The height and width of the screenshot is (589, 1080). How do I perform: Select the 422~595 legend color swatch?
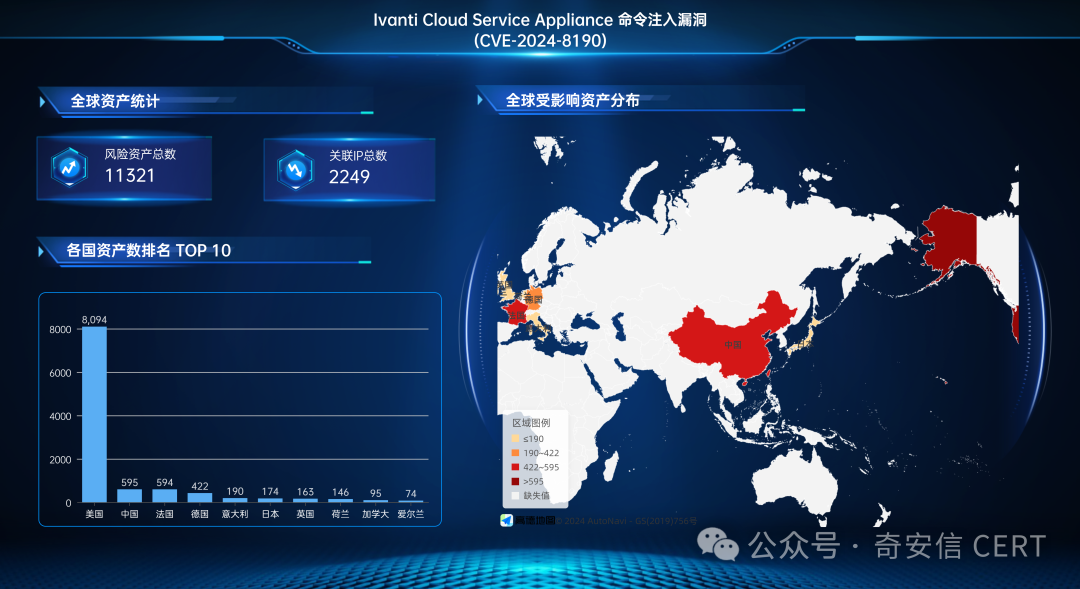[515, 467]
